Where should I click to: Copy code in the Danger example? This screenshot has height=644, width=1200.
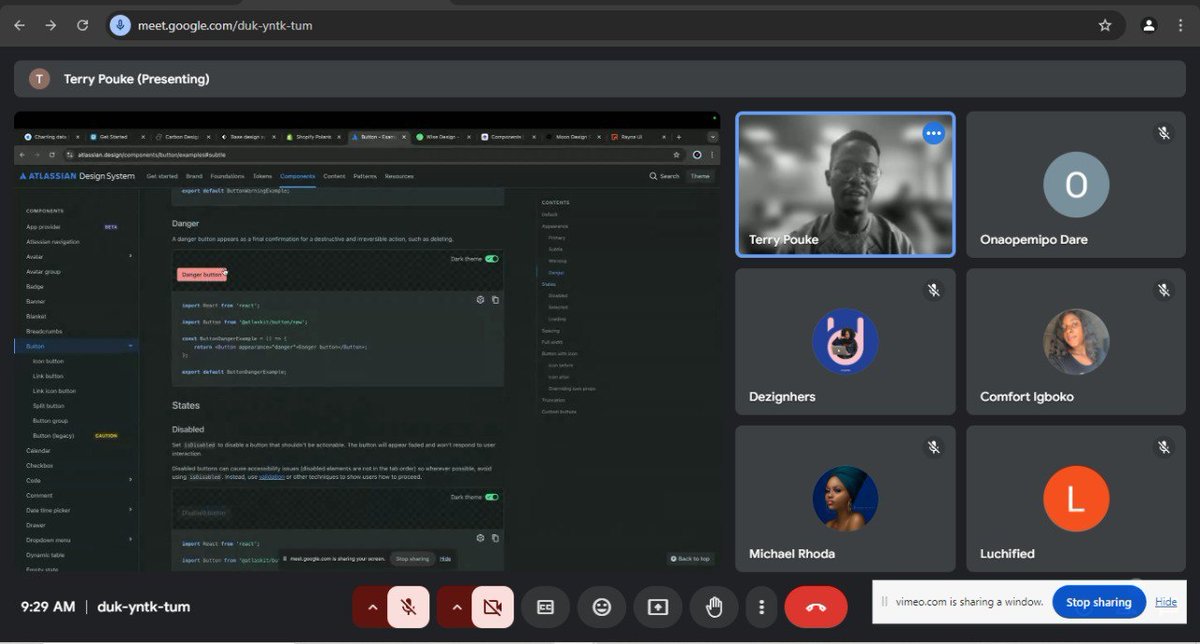coord(495,299)
